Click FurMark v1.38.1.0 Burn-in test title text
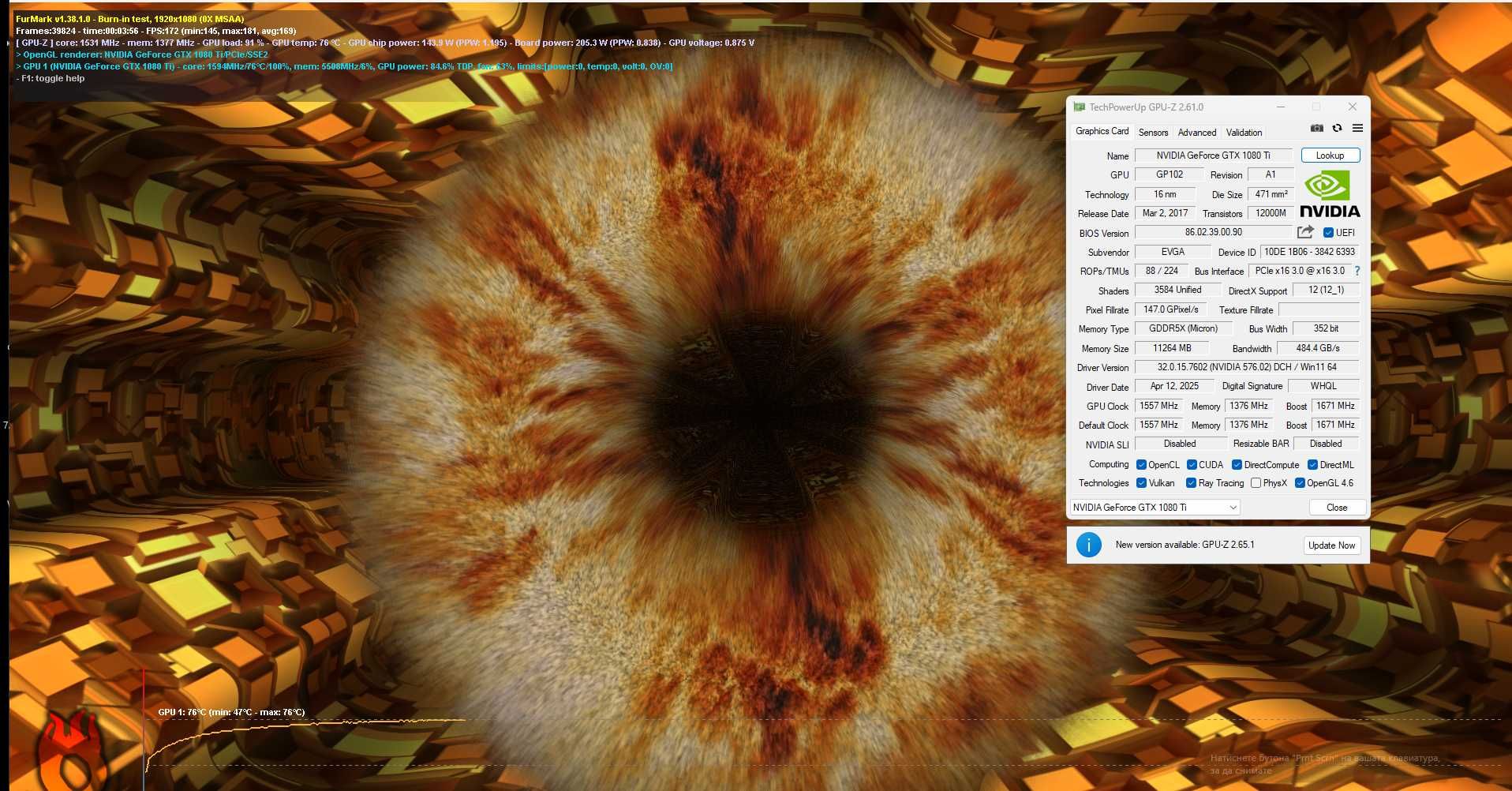The width and height of the screenshot is (1512, 791). tap(130, 19)
